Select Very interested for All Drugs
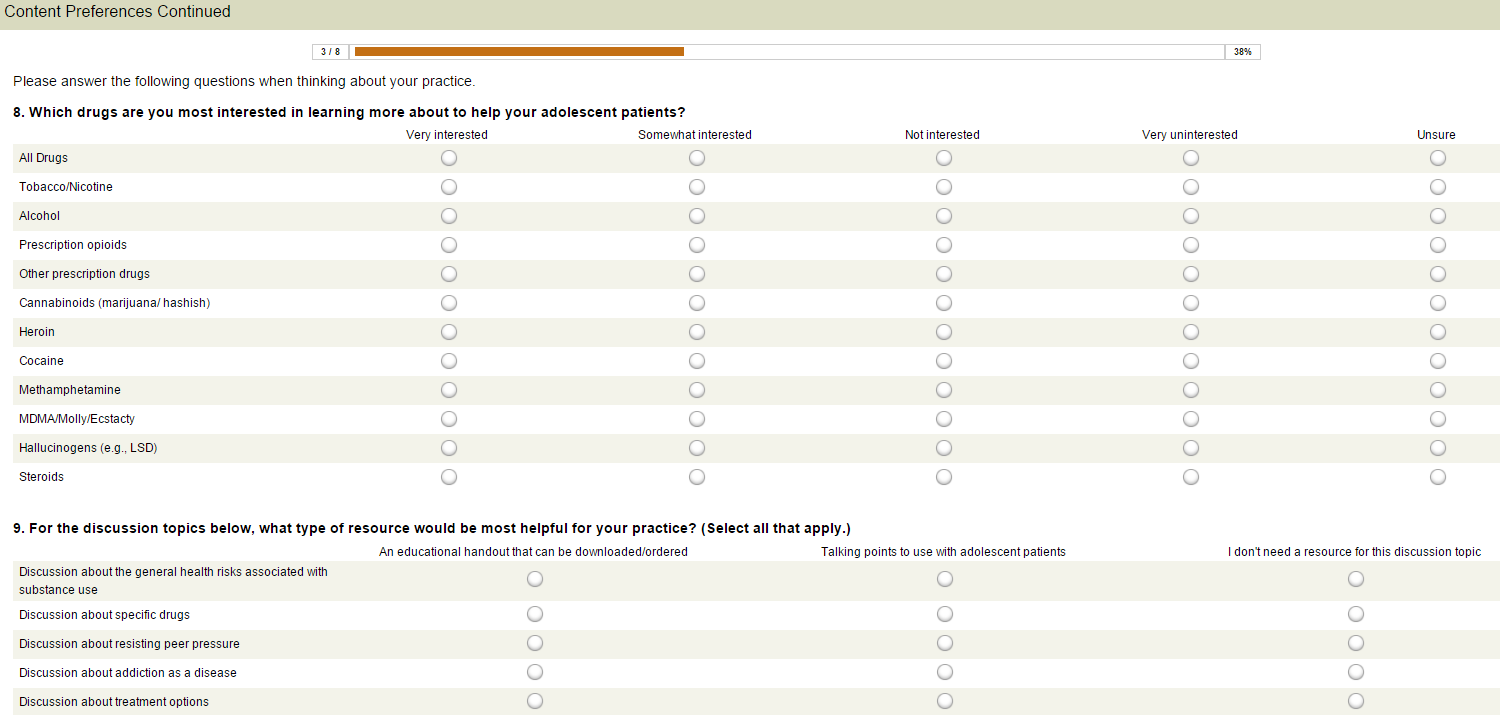This screenshot has width=1500, height=715. pos(449,158)
